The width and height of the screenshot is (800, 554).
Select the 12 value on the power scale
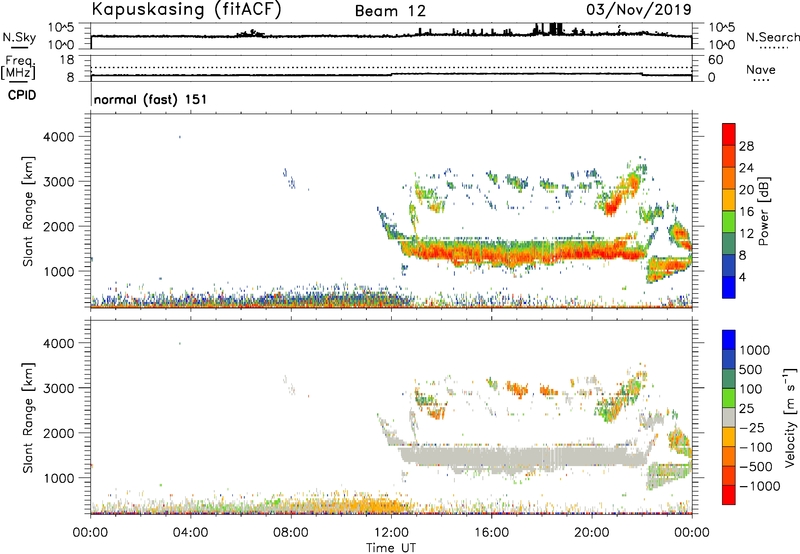[746, 234]
